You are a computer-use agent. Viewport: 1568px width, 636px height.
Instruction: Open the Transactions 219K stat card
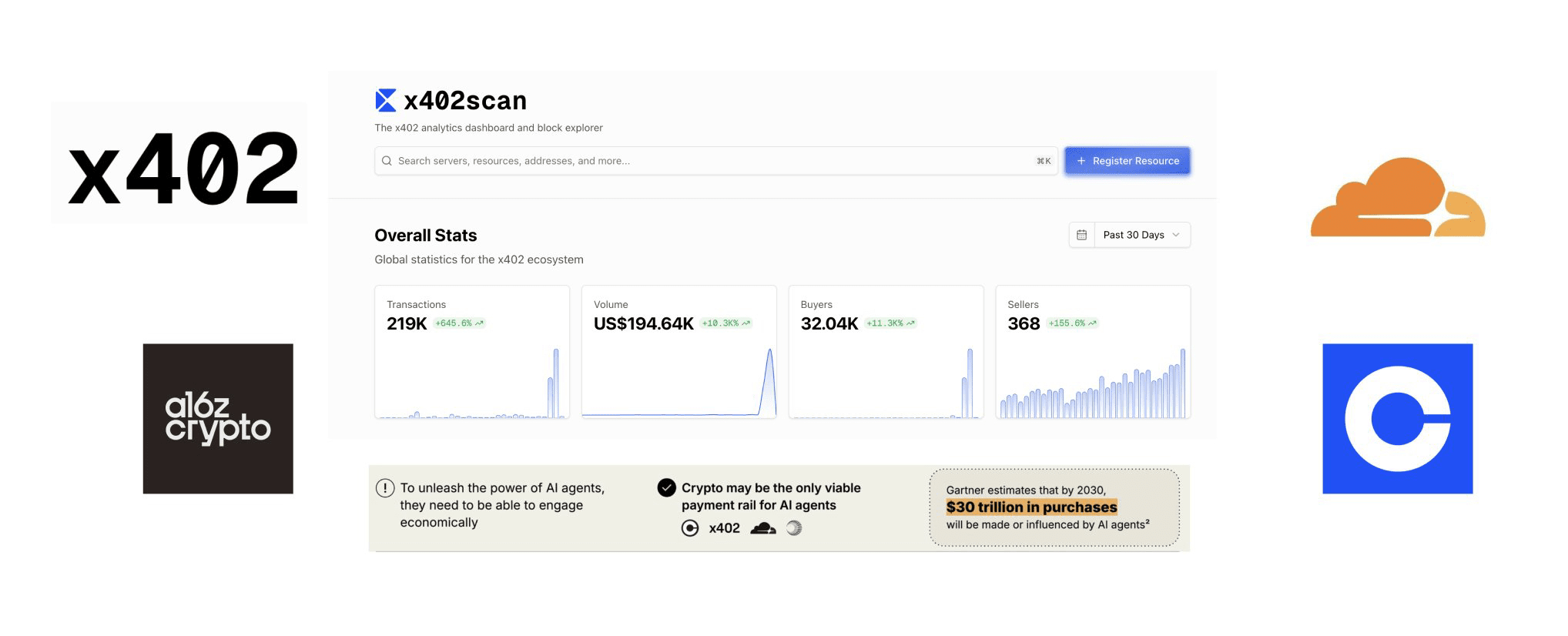coord(472,352)
